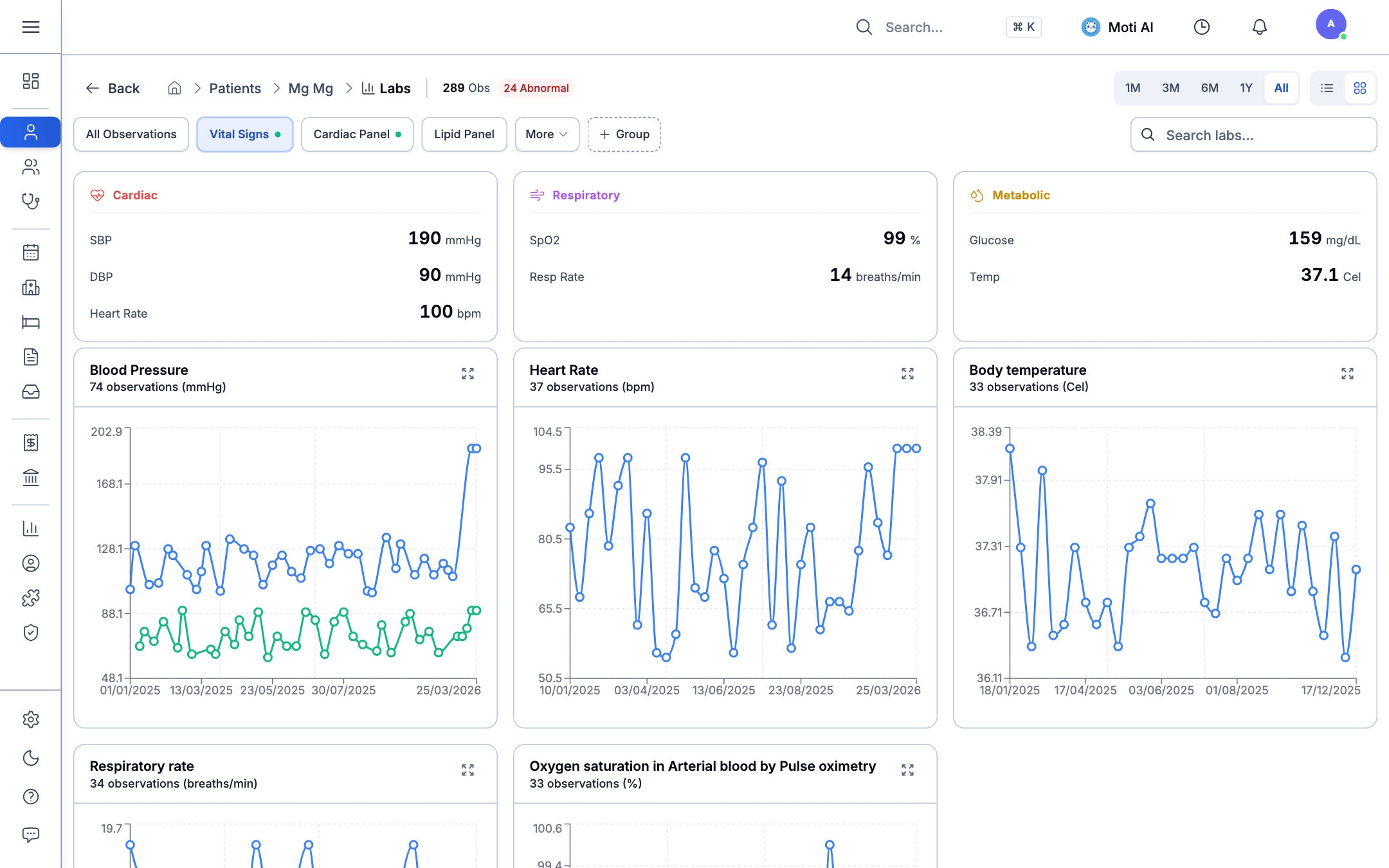
Task: Click the ⌘ K shortcut badge
Action: click(x=1024, y=27)
